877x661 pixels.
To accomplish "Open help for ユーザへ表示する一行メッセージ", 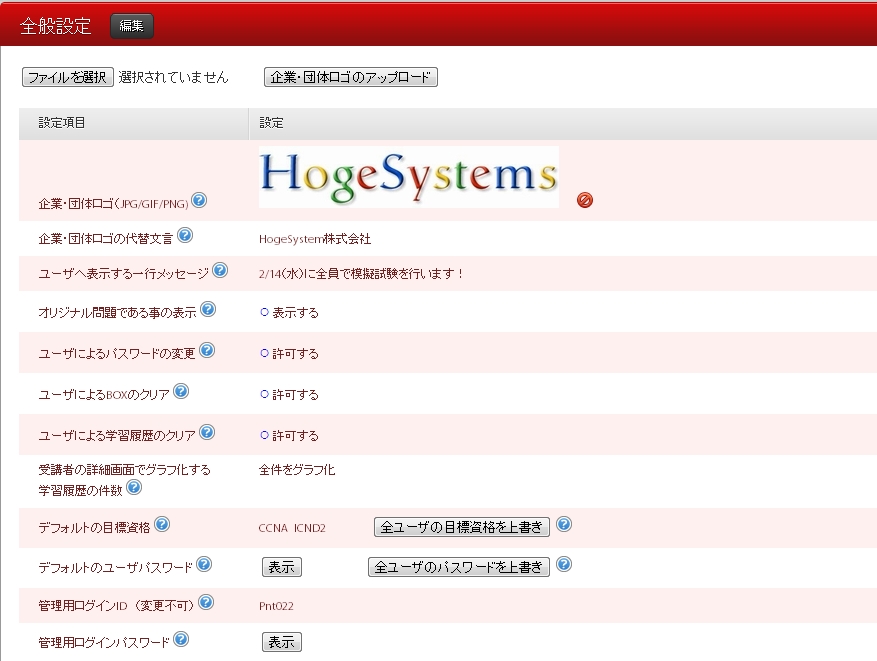I will point(220,270).
